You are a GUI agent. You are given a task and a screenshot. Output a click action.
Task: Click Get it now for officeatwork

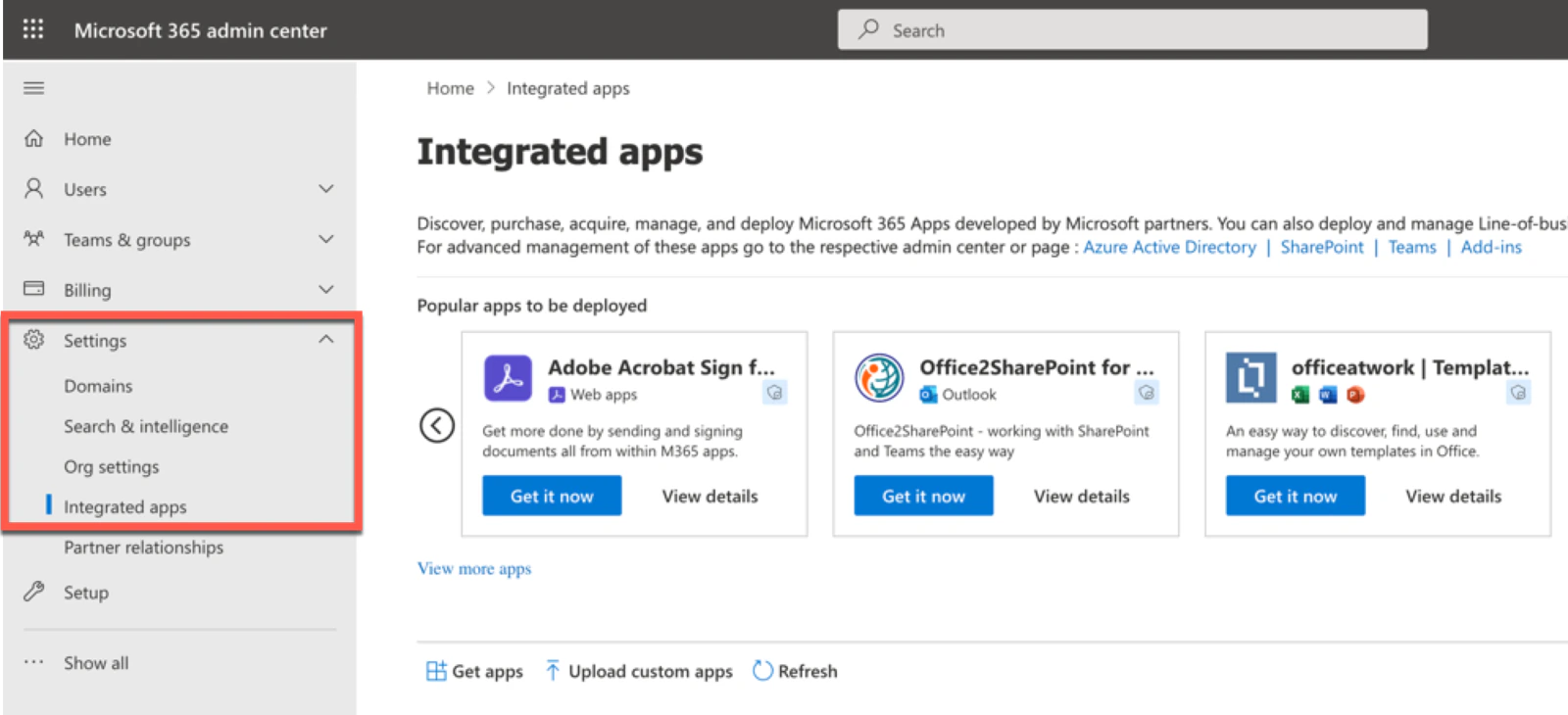pyautogui.click(x=1295, y=496)
